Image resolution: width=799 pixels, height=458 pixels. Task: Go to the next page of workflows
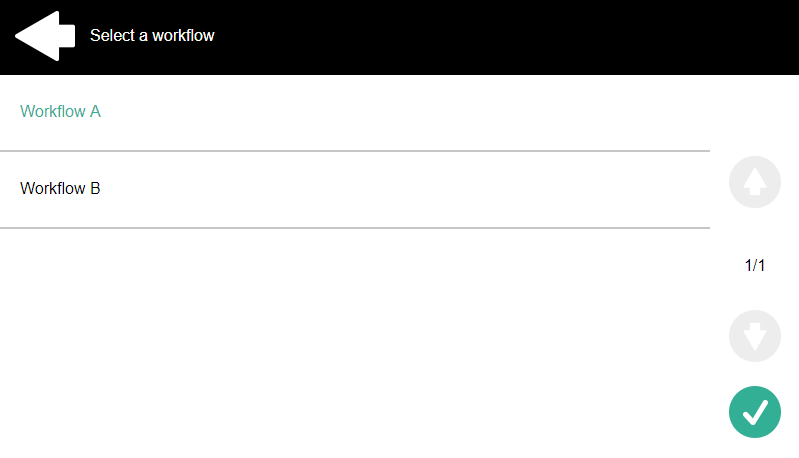tap(755, 335)
